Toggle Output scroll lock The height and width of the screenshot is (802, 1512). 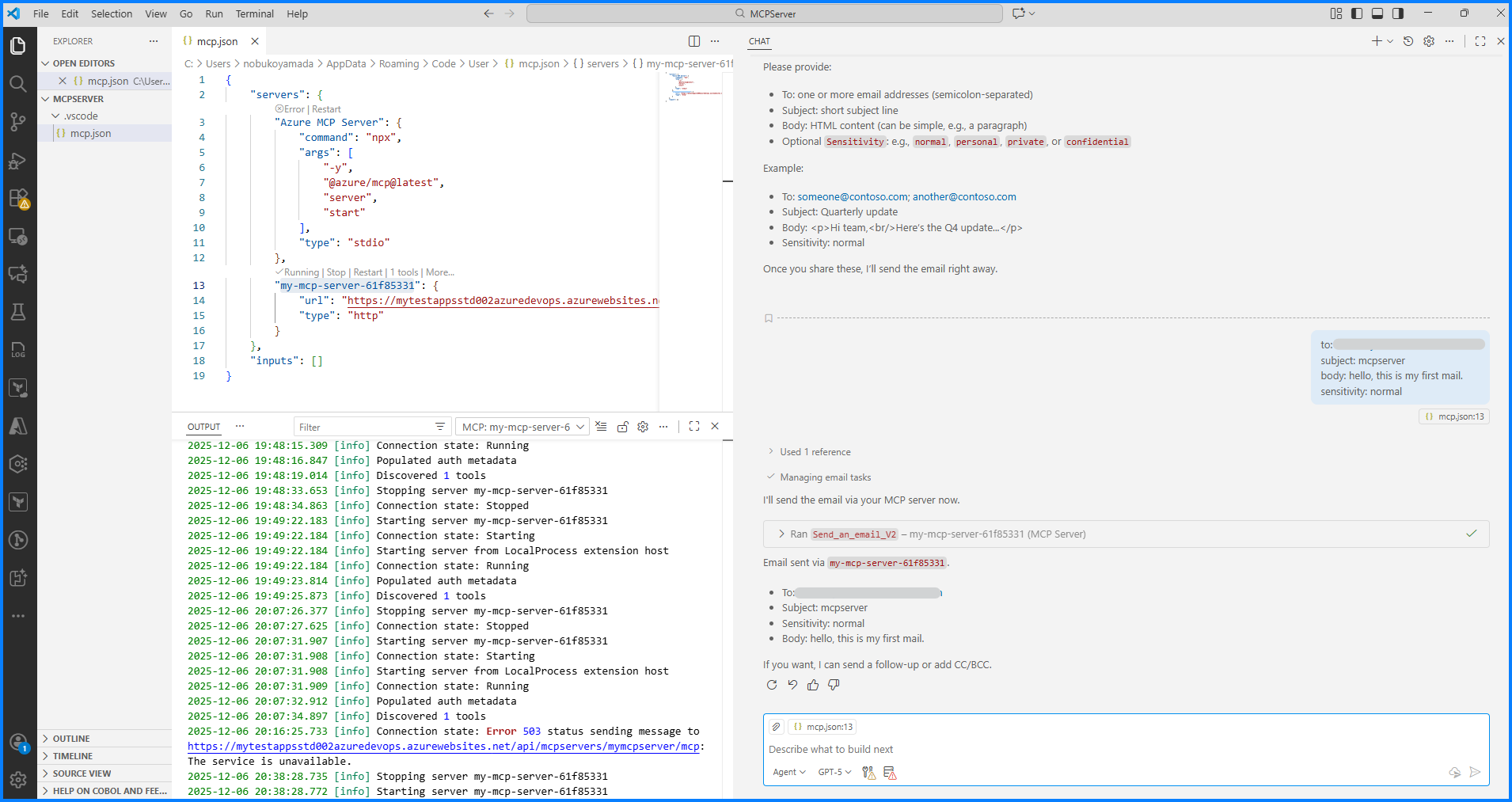[622, 427]
